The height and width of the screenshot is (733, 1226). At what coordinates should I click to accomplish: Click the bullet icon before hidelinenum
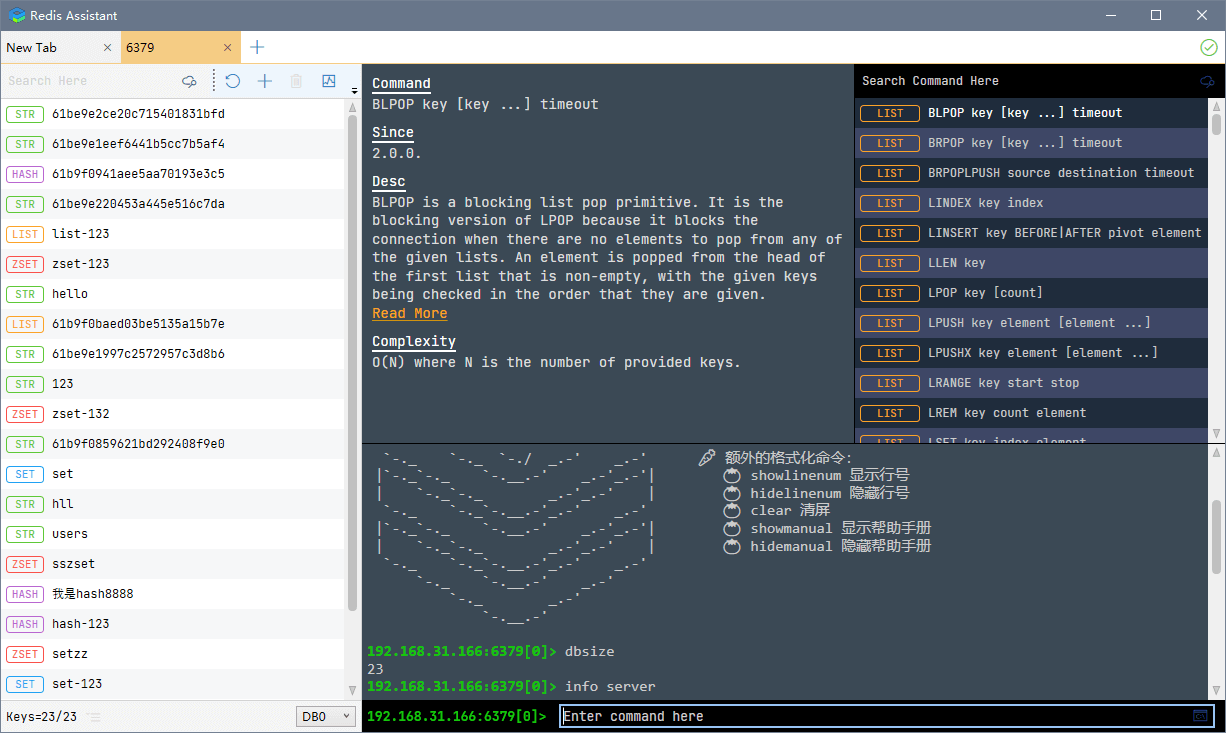point(732,493)
